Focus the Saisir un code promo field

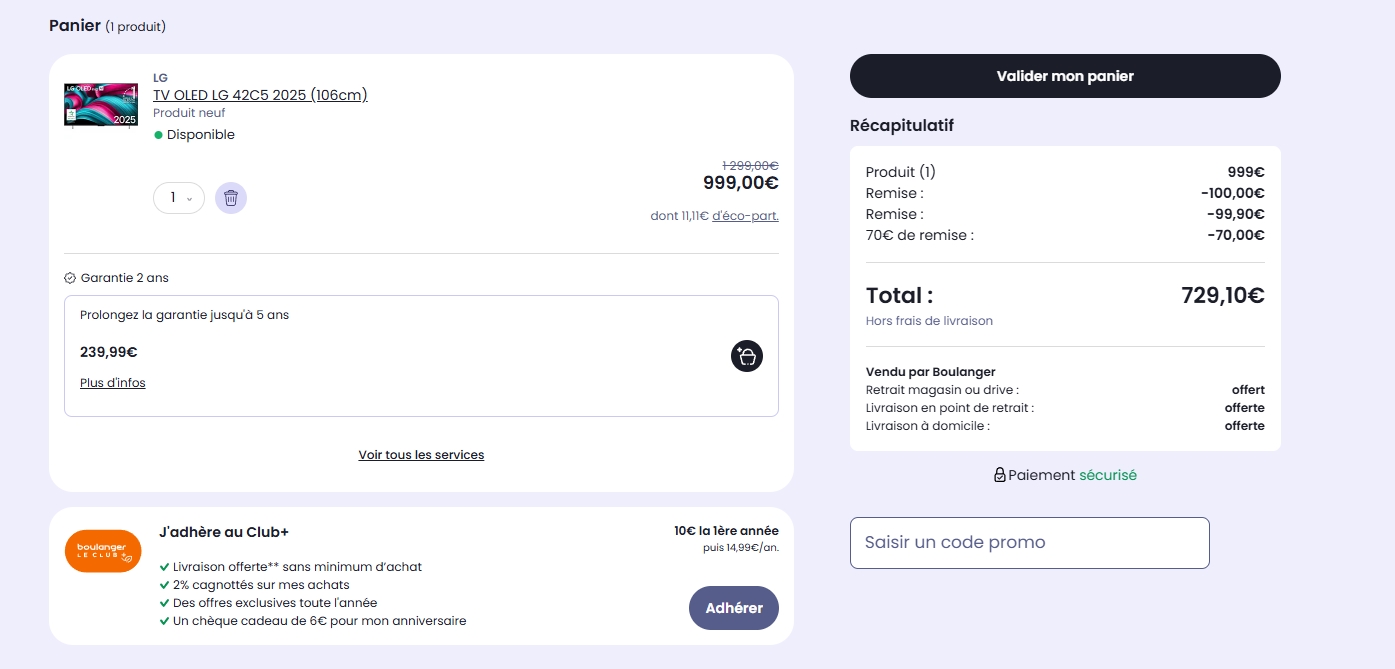(x=1030, y=543)
